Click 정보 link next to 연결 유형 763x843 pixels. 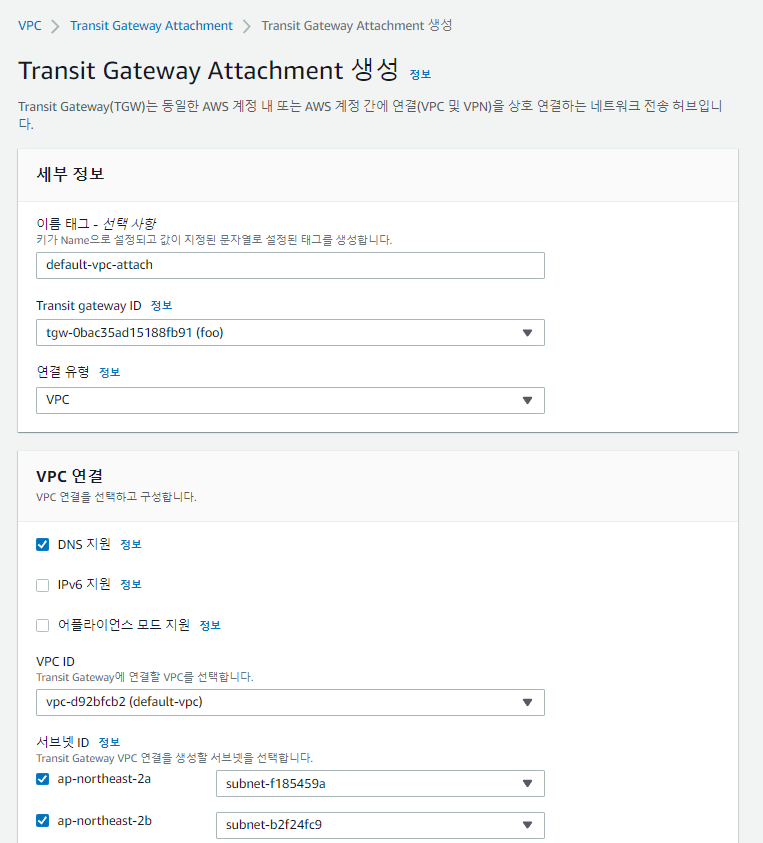pyautogui.click(x=109, y=372)
